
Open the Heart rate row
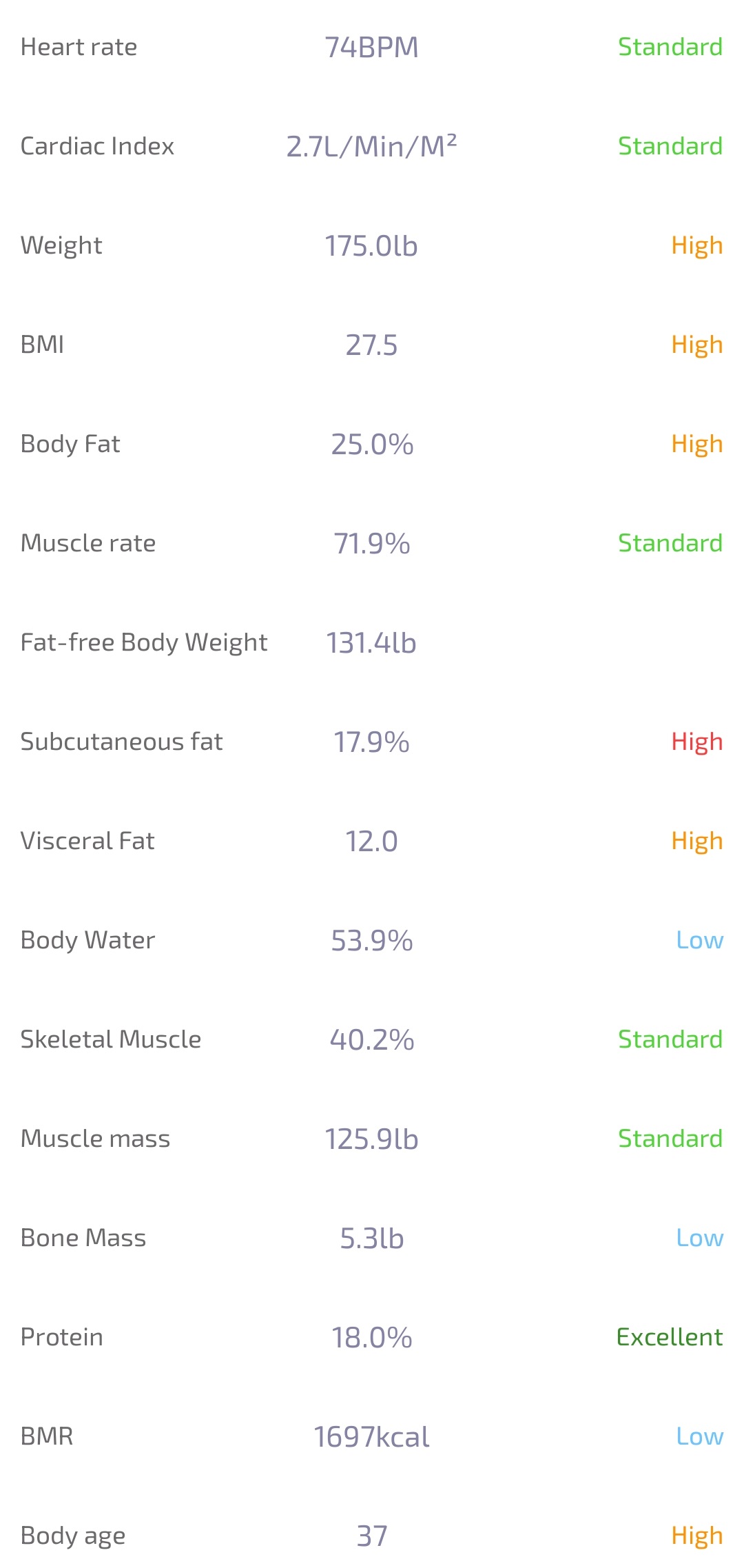[x=372, y=47]
